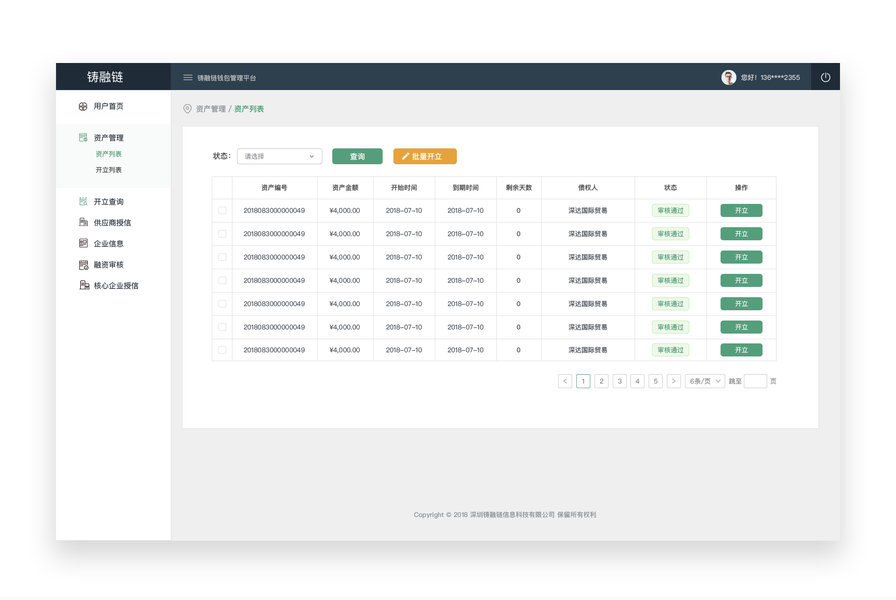Click the 企业信息 sidebar icon

(x=83, y=243)
